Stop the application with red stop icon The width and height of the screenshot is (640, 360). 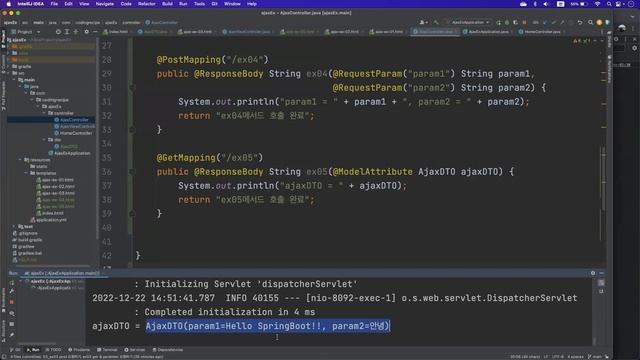(x=524, y=22)
